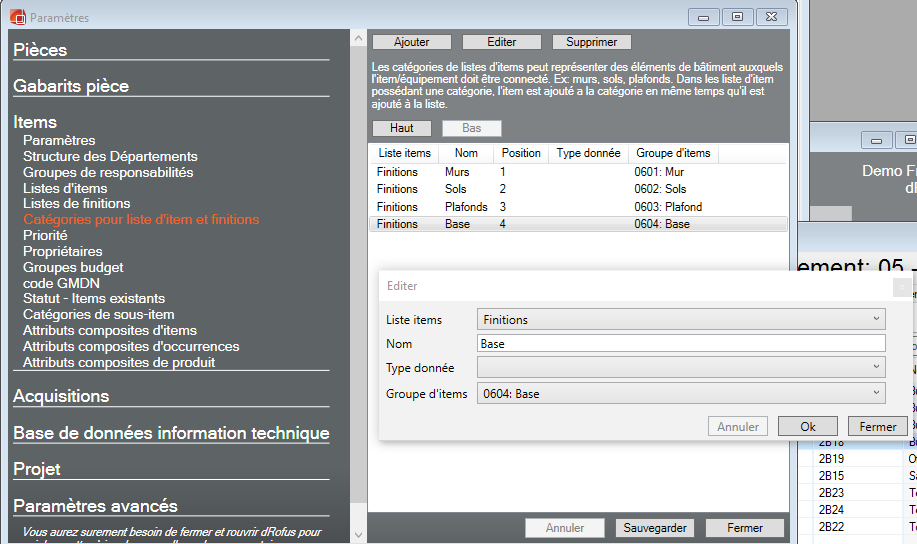Select Listes de finitions in the sidebar
Screen dimensions: 917x544
pos(77,203)
